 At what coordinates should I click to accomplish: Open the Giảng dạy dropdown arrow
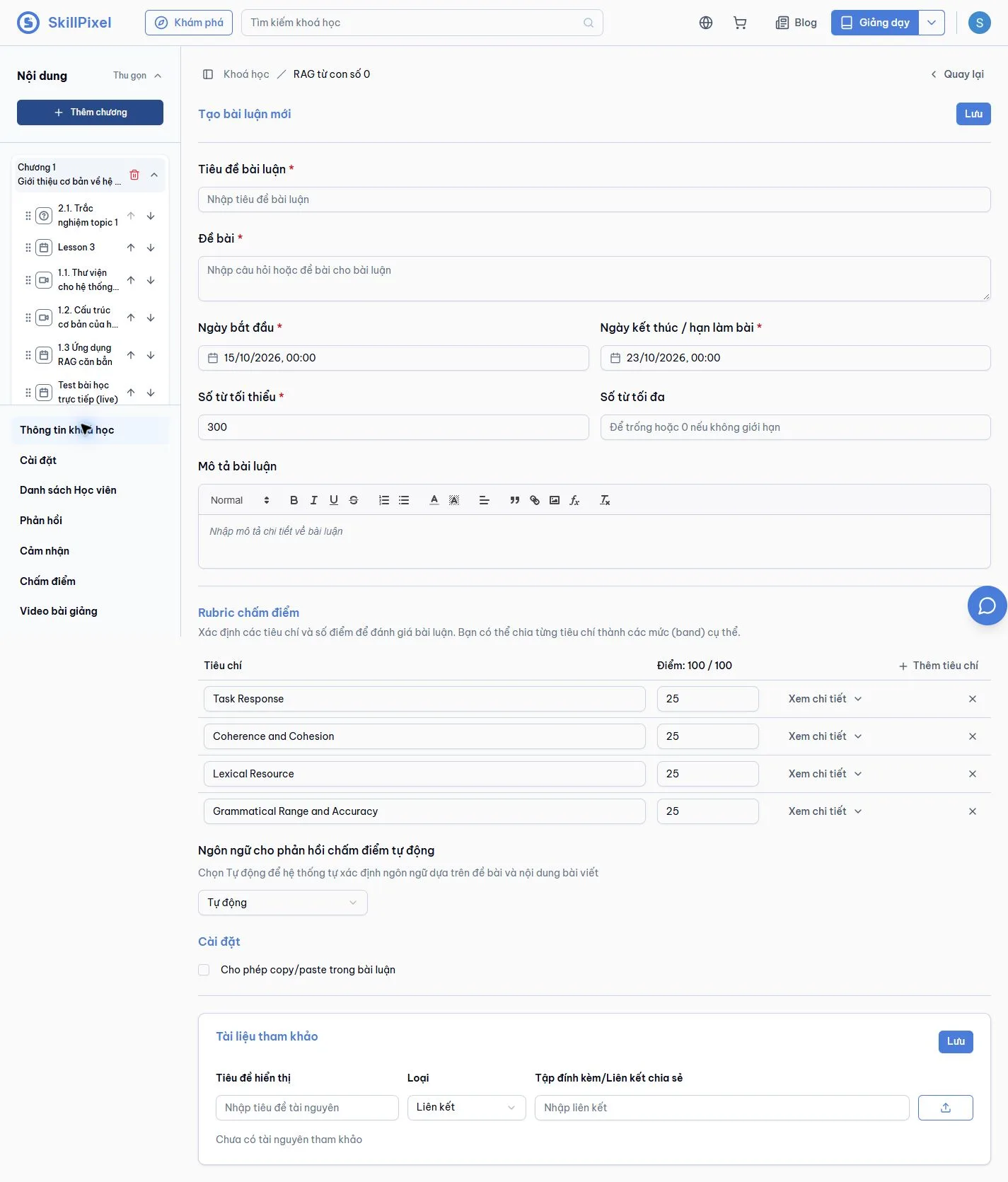pyautogui.click(x=932, y=23)
